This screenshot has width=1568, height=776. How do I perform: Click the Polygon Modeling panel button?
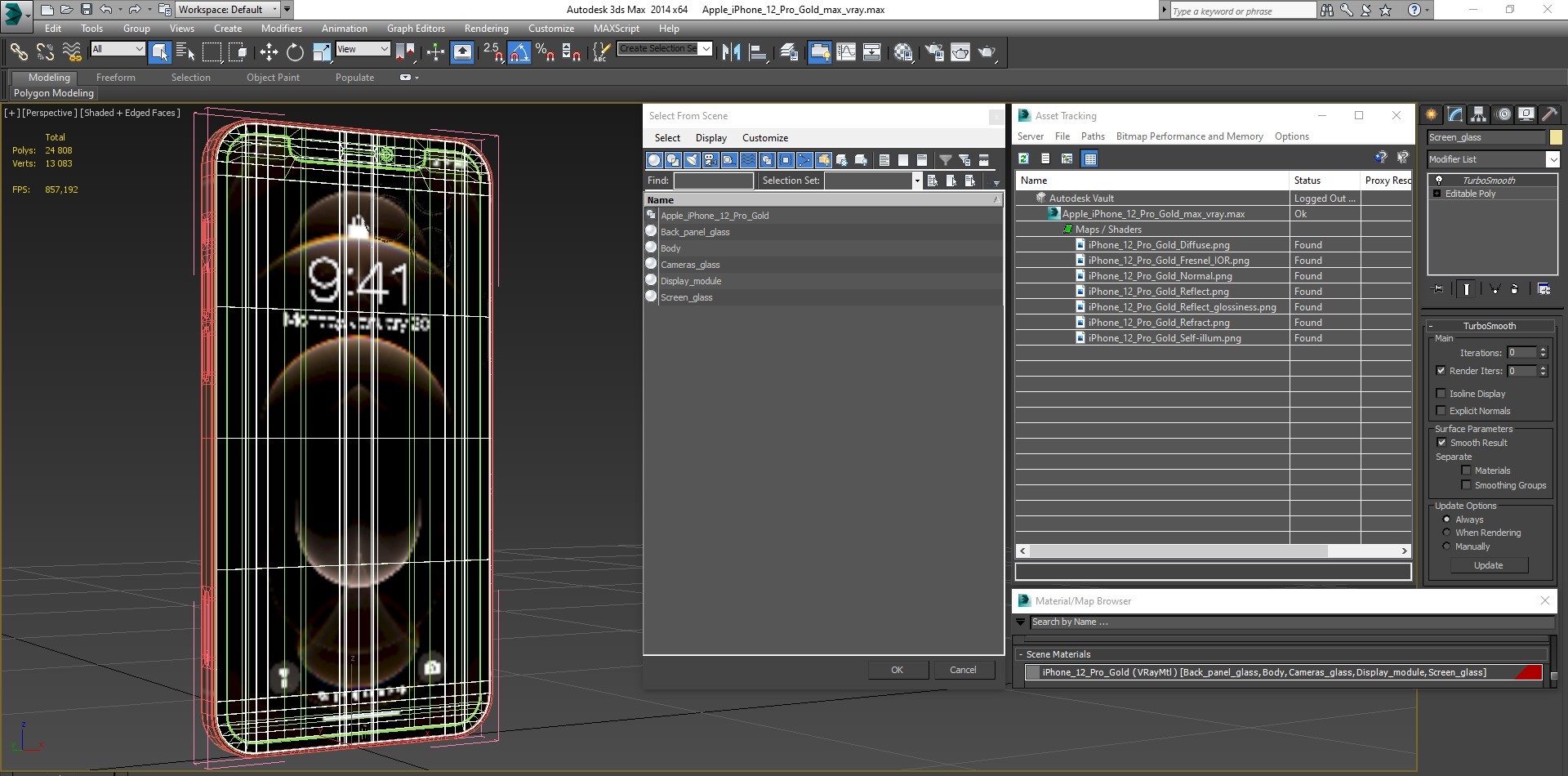(x=53, y=93)
